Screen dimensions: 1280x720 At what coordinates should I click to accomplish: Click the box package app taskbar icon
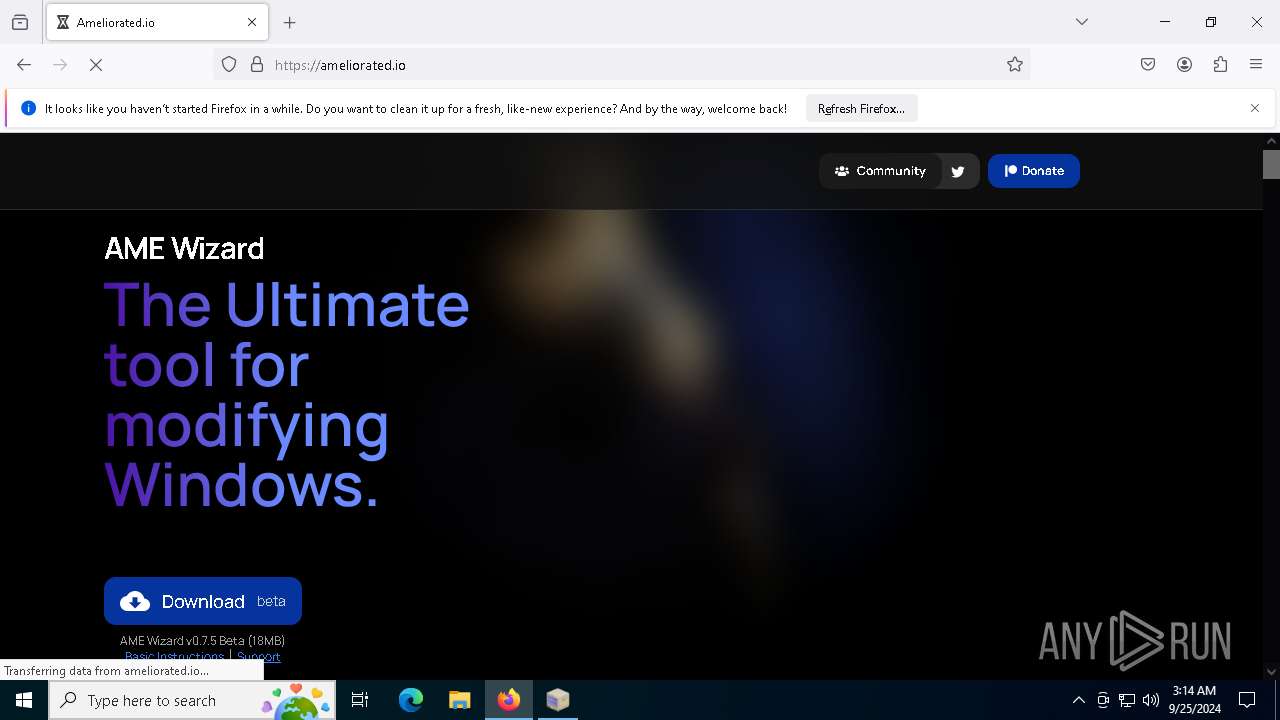click(x=558, y=700)
